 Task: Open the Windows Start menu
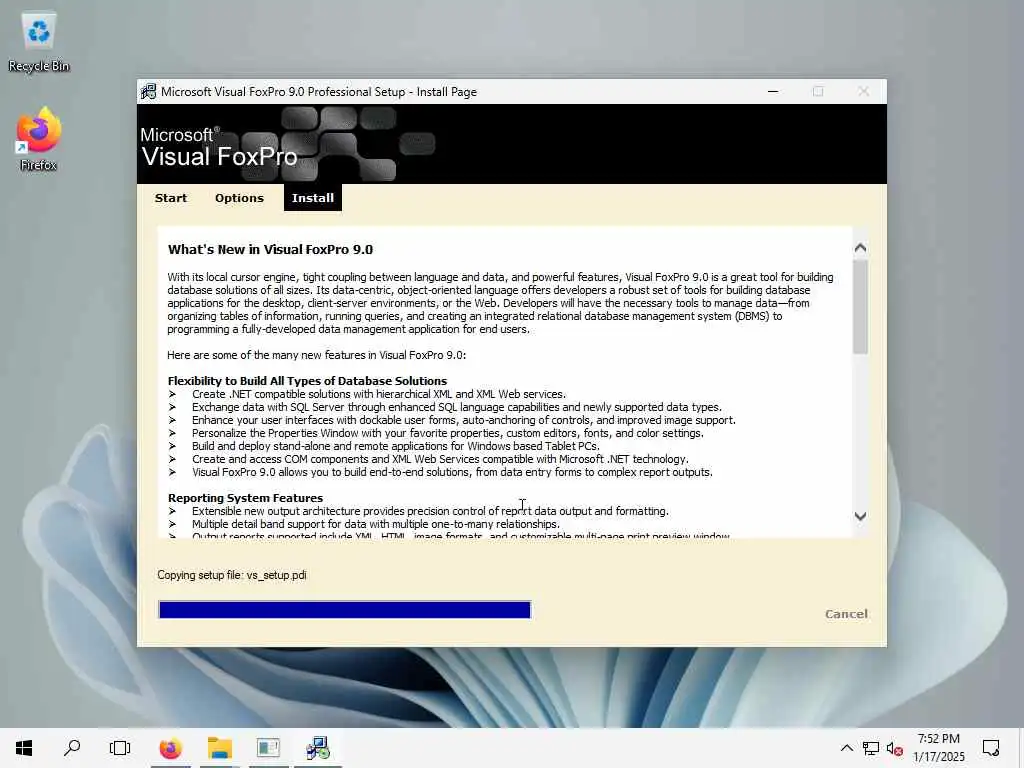pyautogui.click(x=24, y=748)
